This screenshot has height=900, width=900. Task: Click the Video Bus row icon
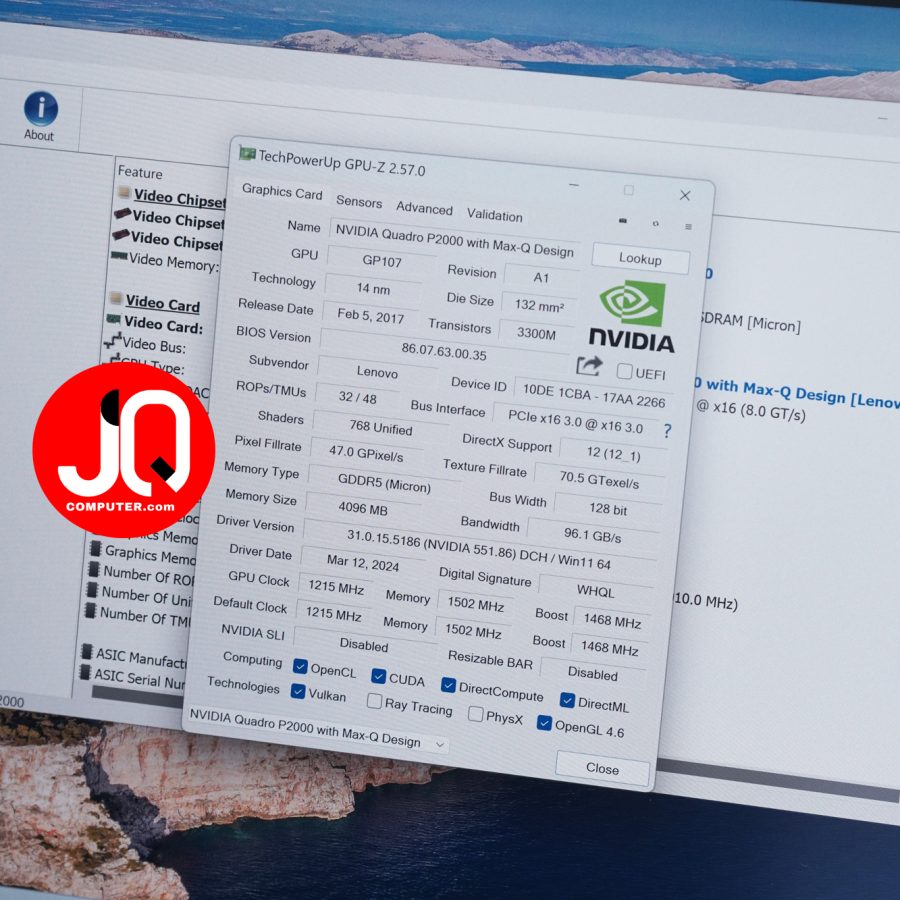[x=113, y=340]
